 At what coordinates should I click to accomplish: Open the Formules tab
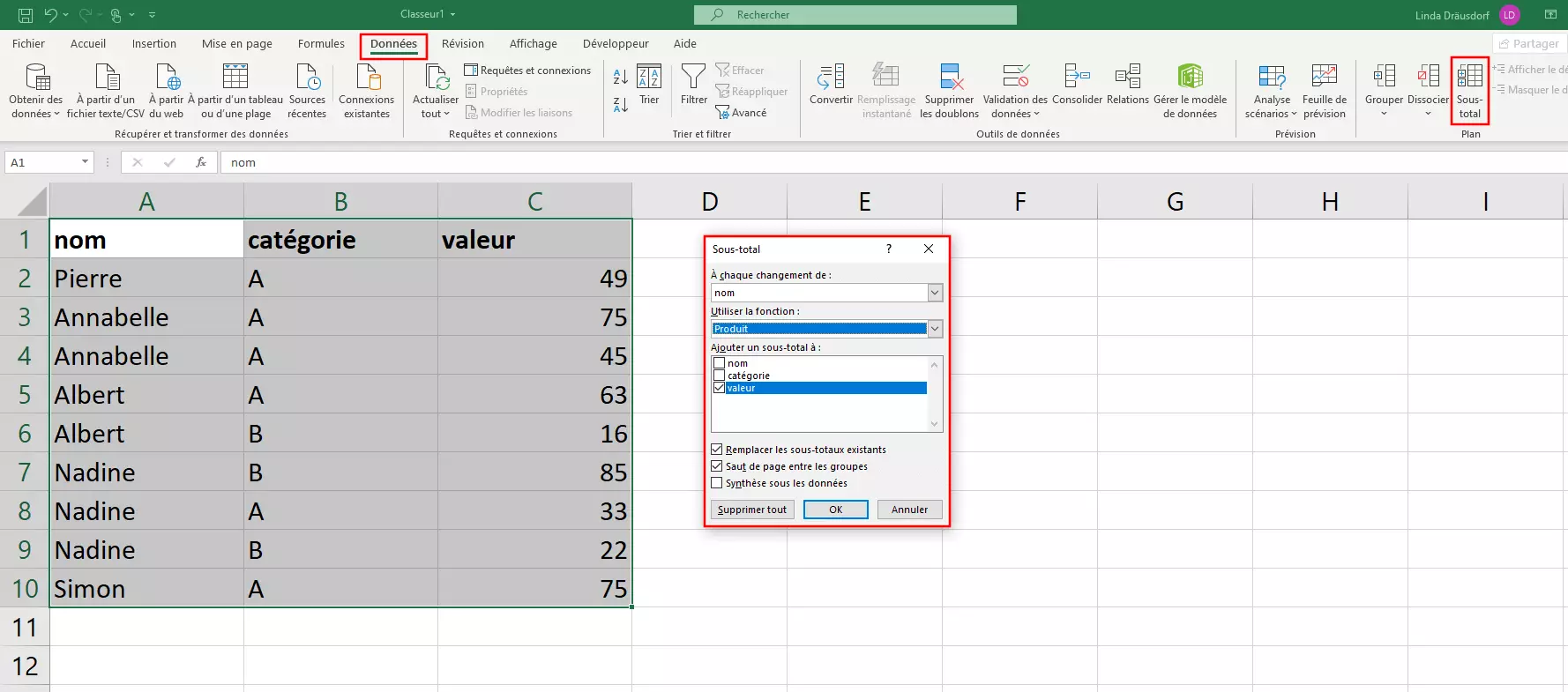(x=321, y=44)
